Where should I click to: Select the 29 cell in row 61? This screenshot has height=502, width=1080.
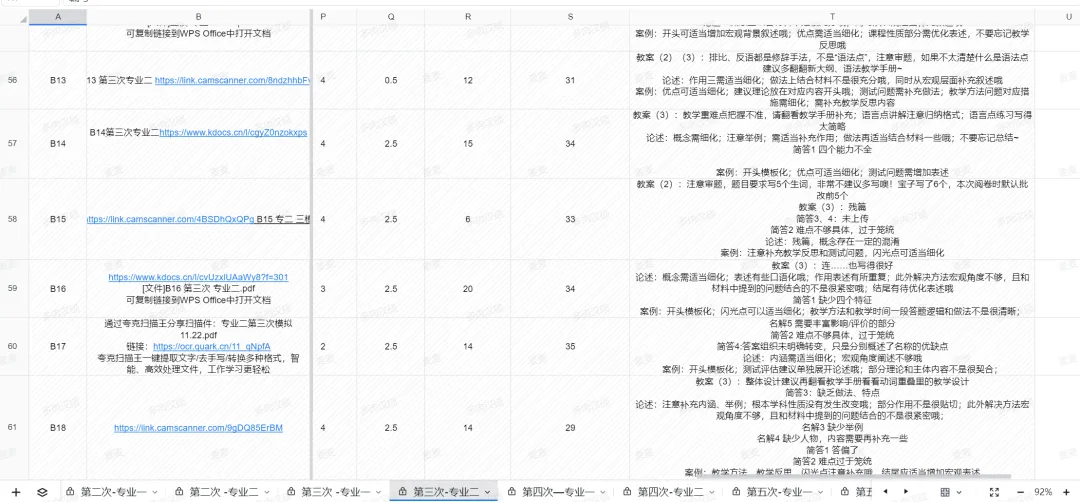pos(570,428)
